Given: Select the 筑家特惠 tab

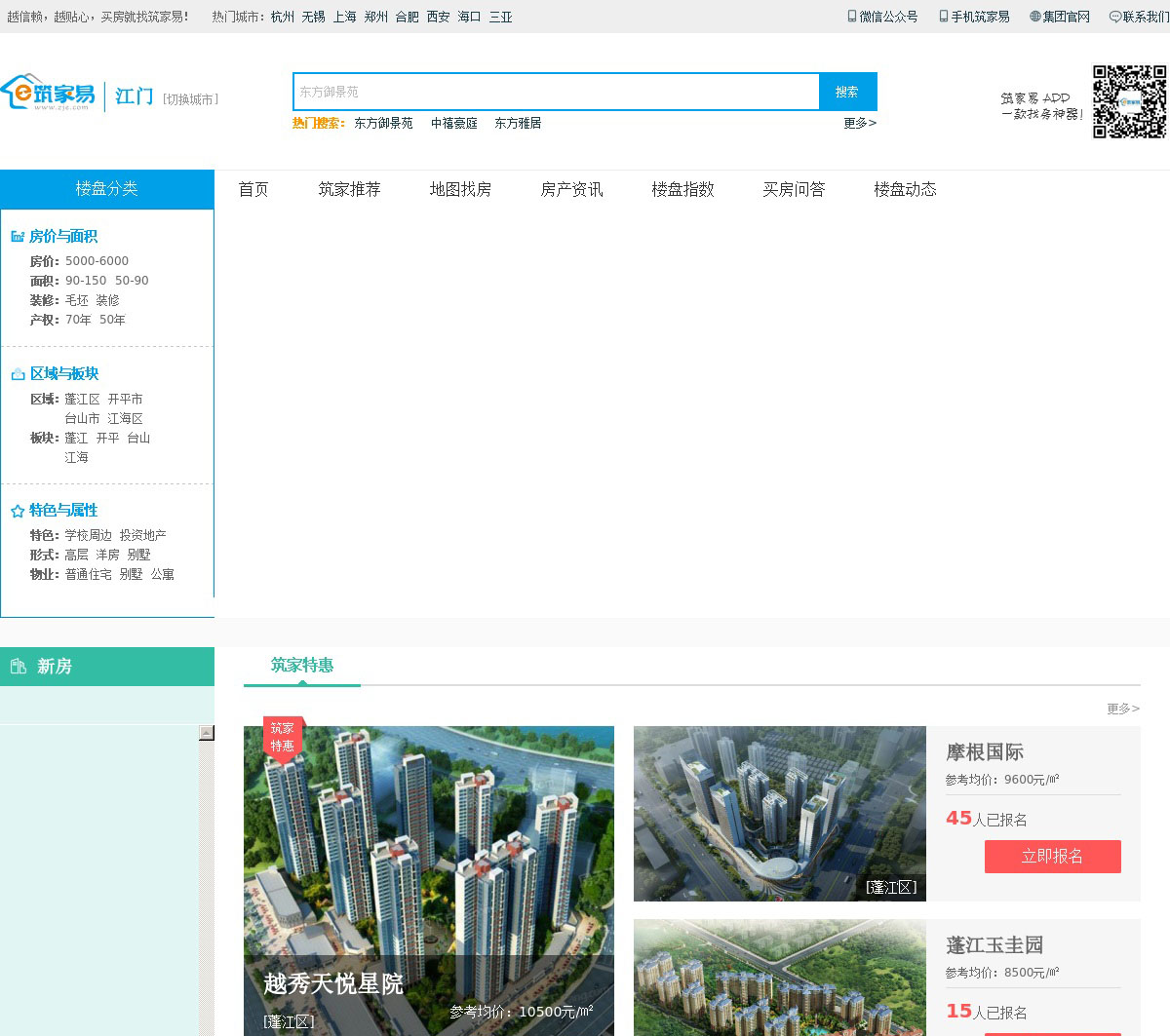Looking at the screenshot, I should [x=302, y=666].
